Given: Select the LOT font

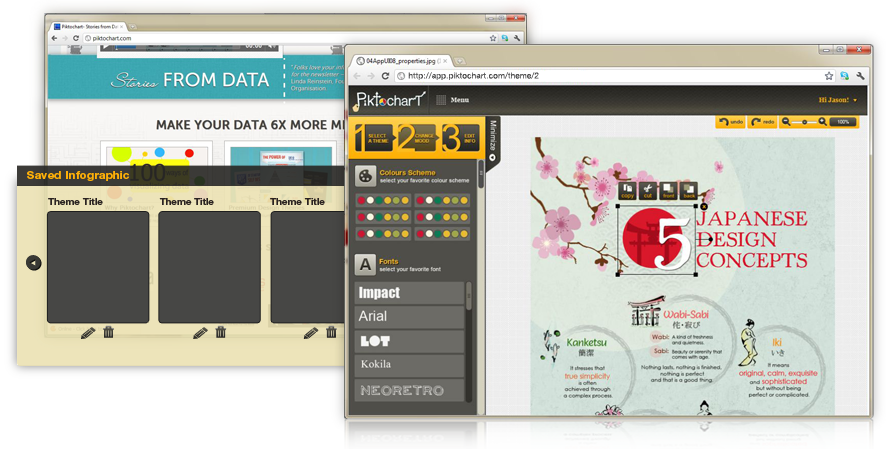Looking at the screenshot, I should click(x=409, y=341).
